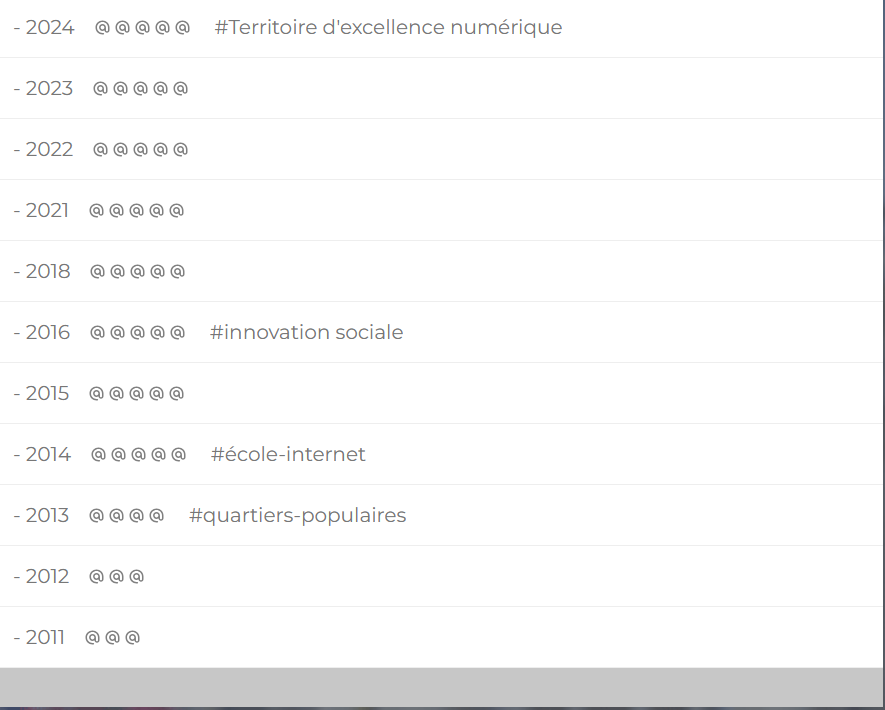Image resolution: width=885 pixels, height=710 pixels.
Task: Click the 2023 year entry
Action: coord(49,89)
